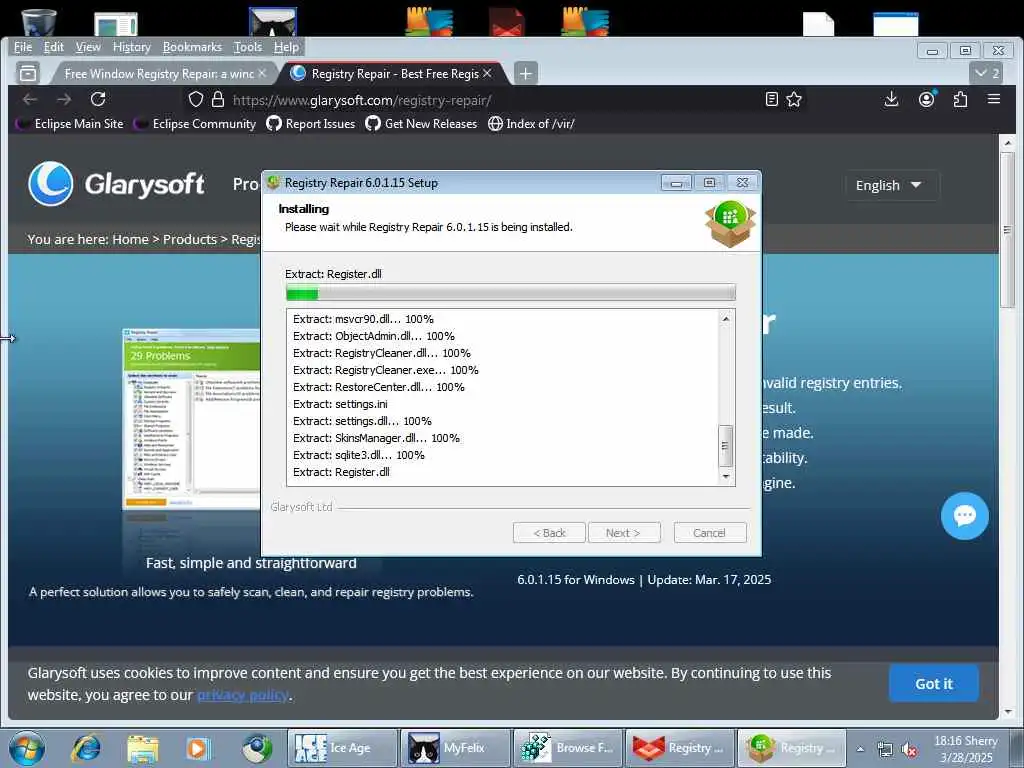
Task: Open a new tab with plus button
Action: (526, 73)
